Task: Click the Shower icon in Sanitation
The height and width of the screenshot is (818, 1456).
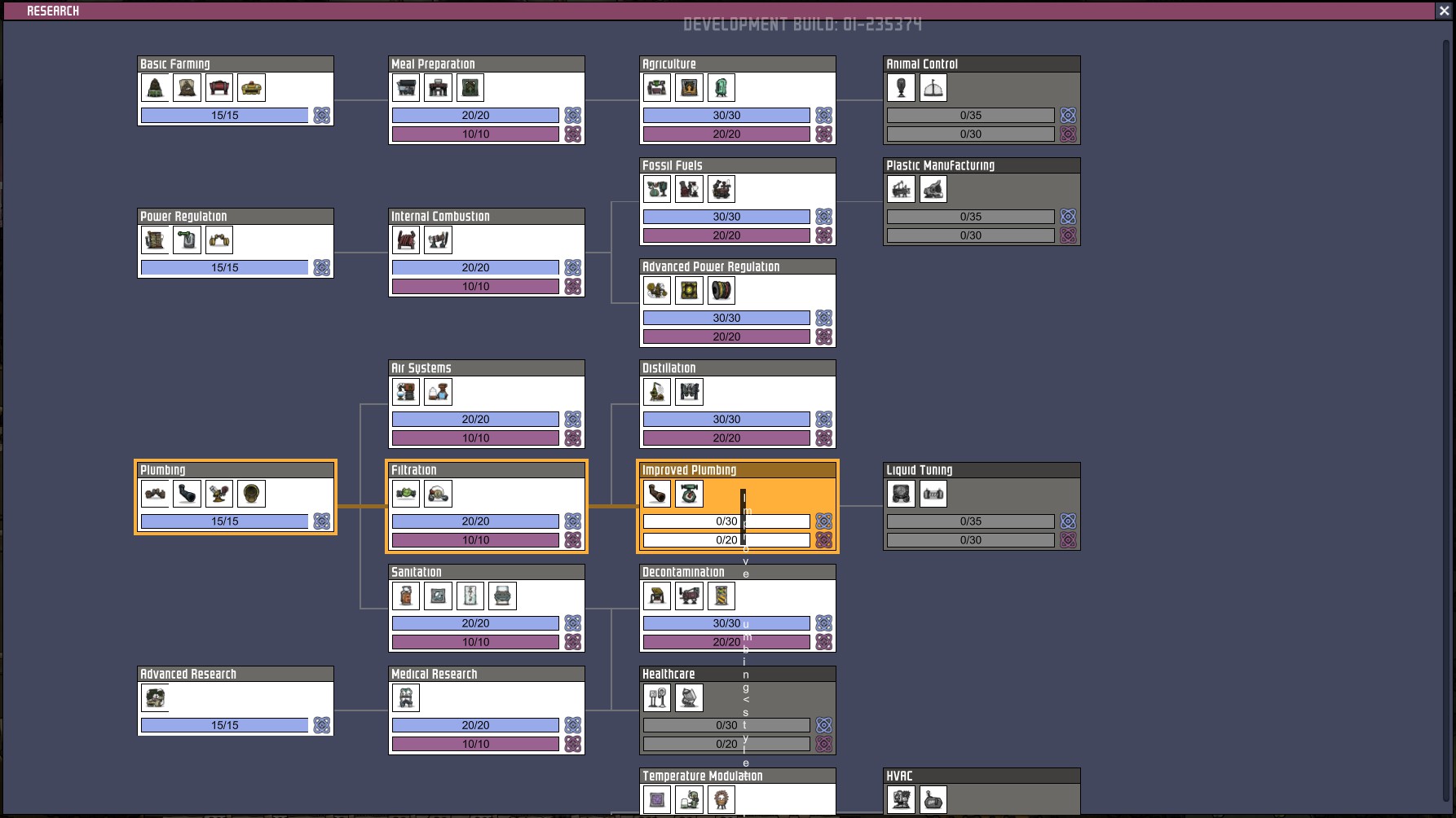Action: click(x=470, y=596)
